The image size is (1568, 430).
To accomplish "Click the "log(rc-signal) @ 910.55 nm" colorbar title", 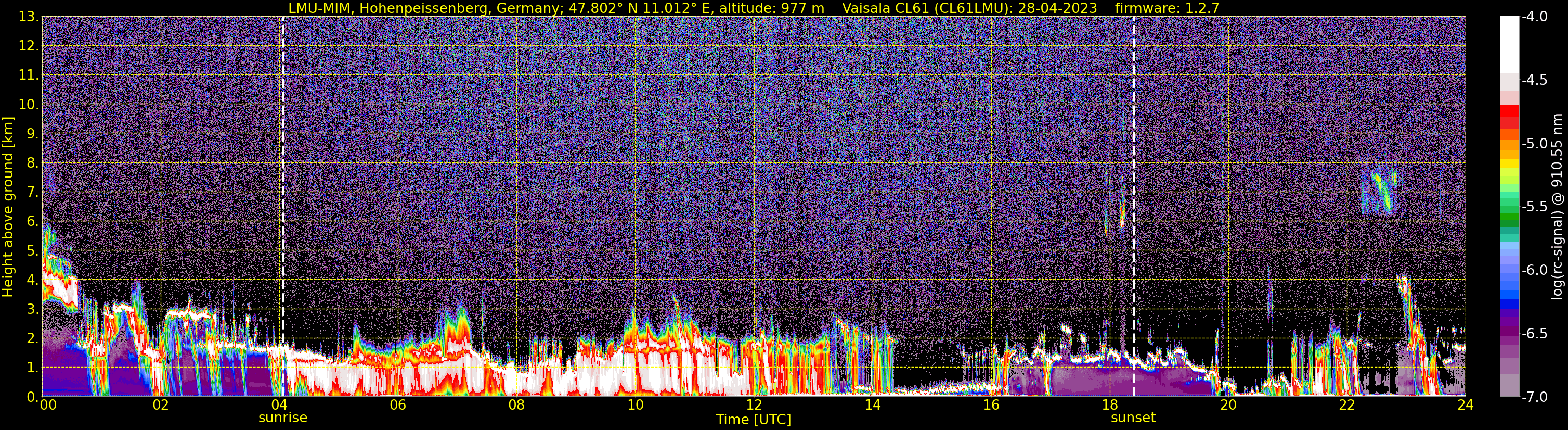I will pyautogui.click(x=1557, y=207).
